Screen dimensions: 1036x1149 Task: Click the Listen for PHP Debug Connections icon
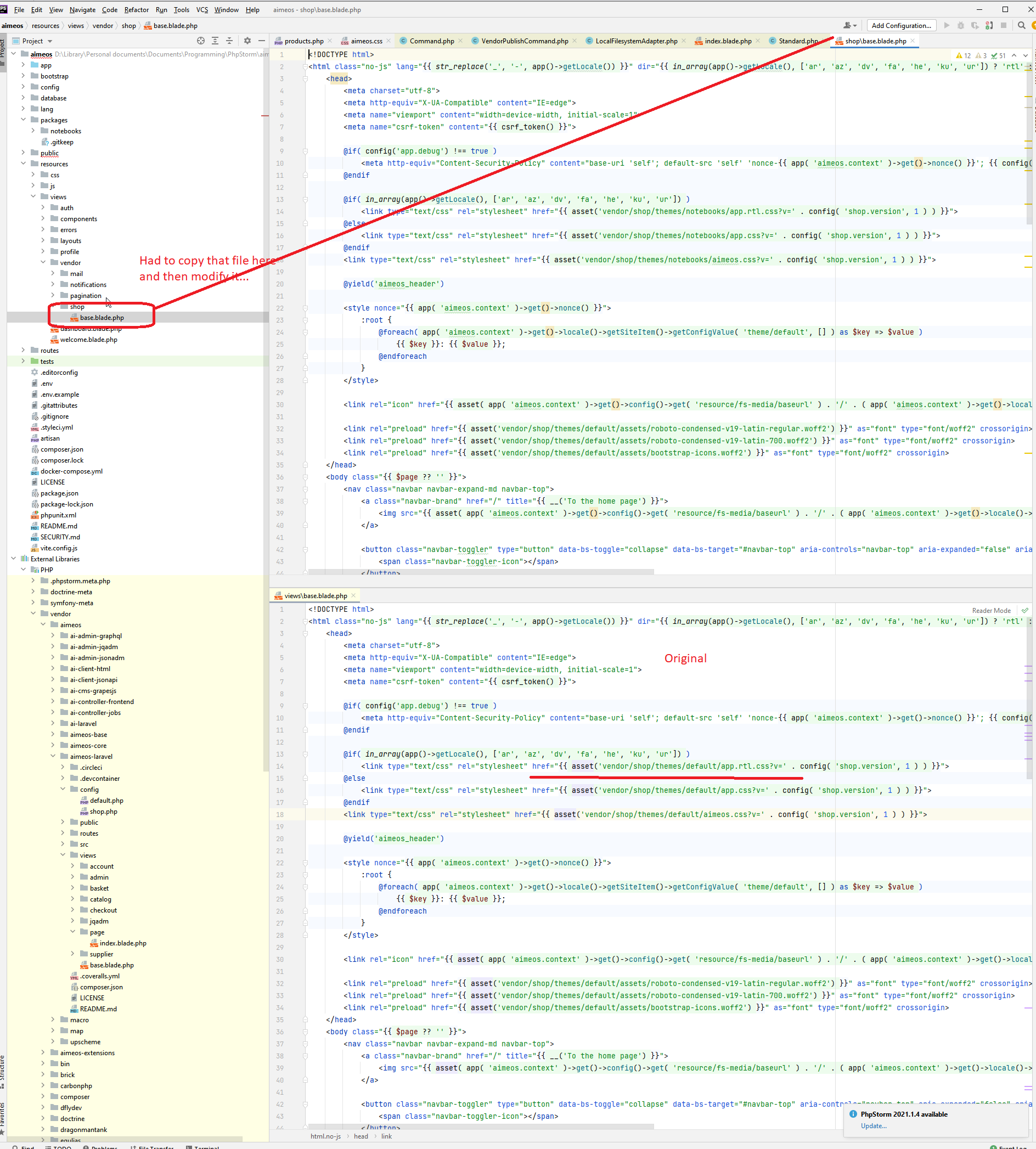coord(989,26)
